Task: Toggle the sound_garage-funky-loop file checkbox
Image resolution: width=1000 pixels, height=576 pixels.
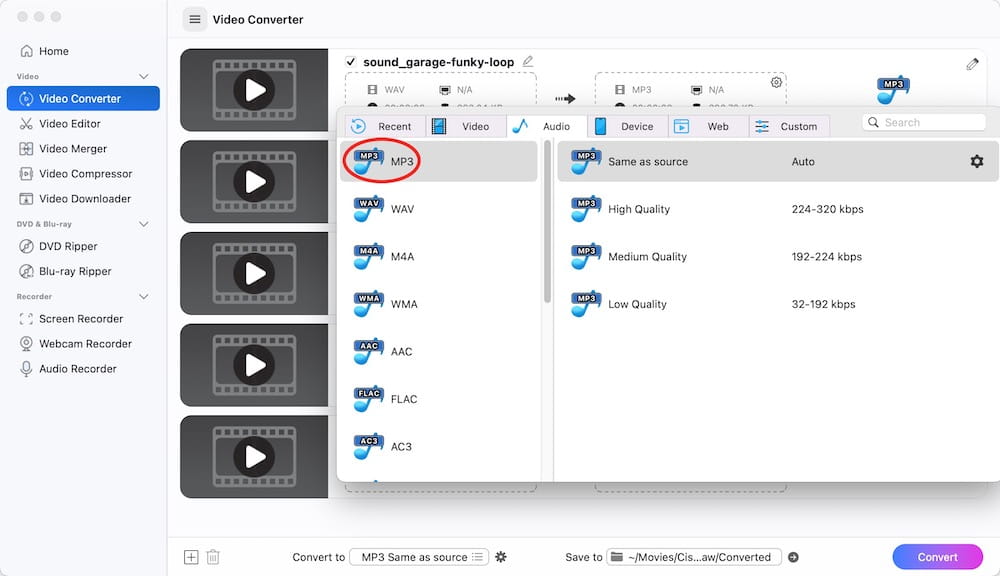Action: pyautogui.click(x=350, y=62)
